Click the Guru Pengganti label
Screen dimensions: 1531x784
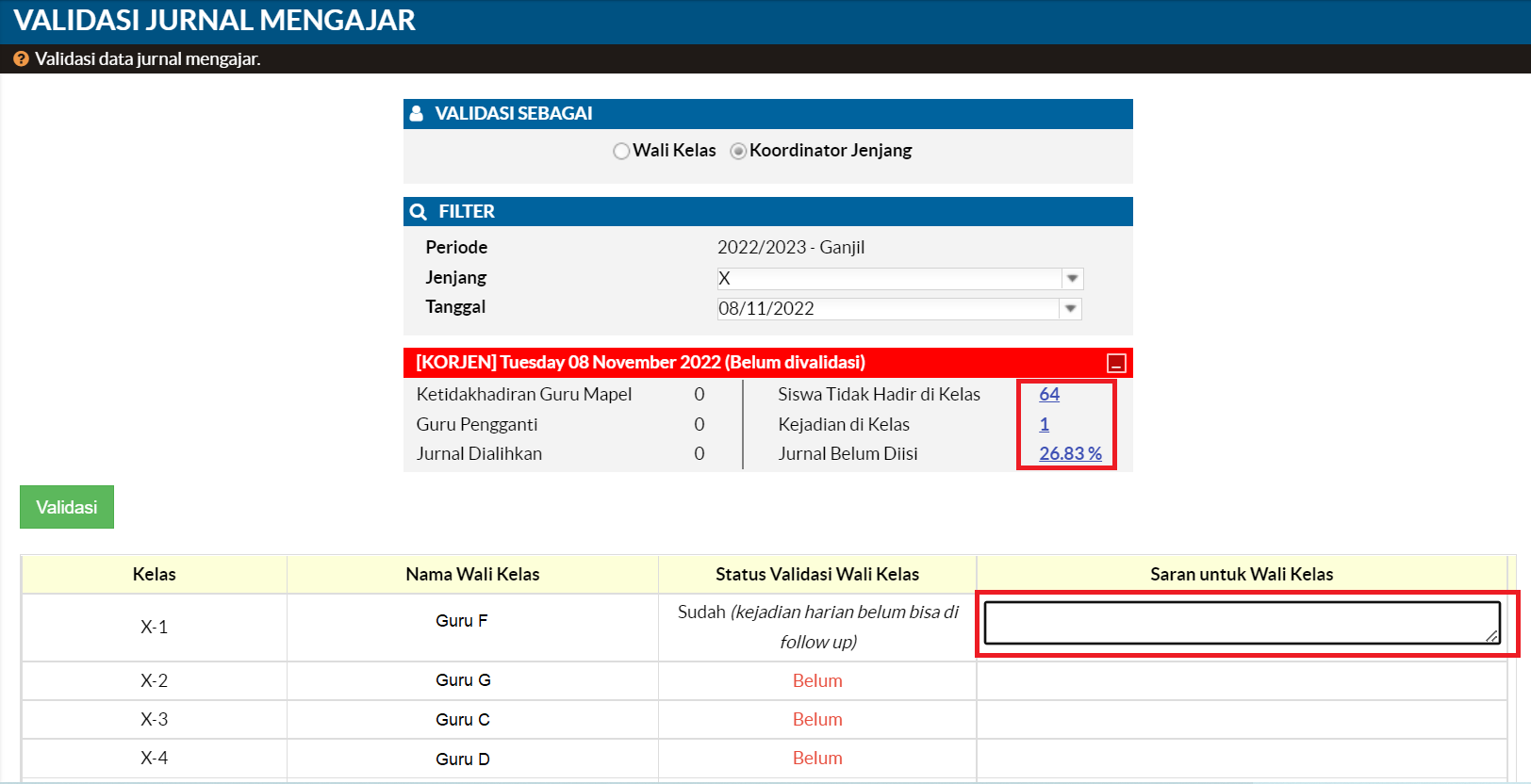(477, 424)
